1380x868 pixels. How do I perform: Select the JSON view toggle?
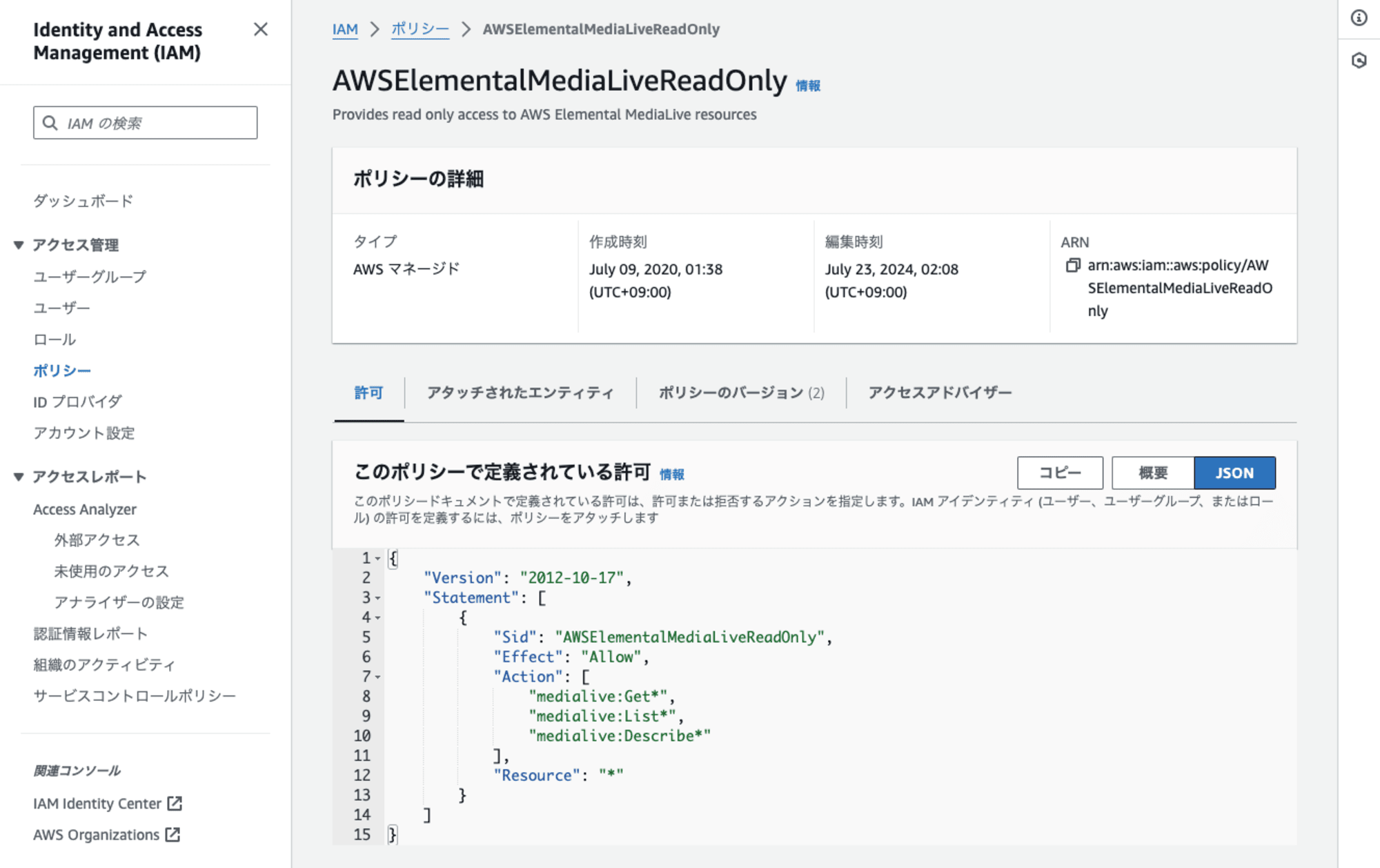[x=1234, y=473]
